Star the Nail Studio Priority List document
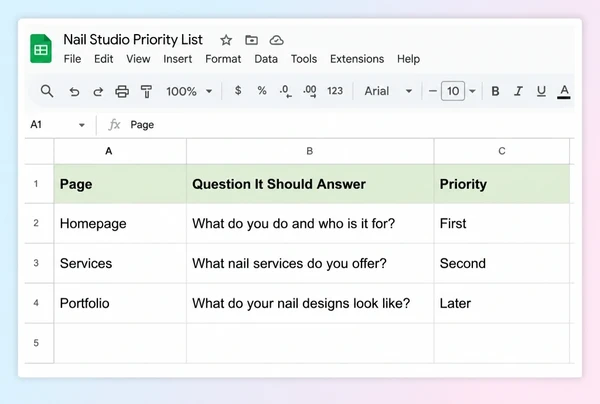 [x=226, y=40]
